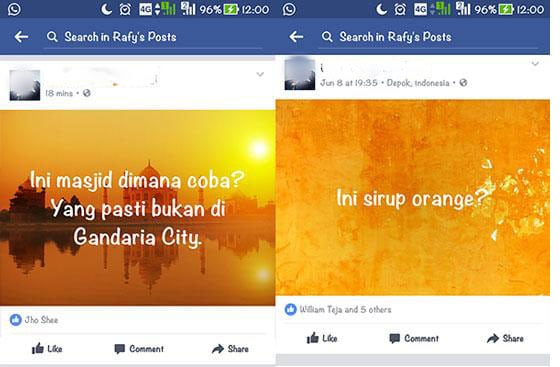Tap the back arrow on the left screen
This screenshot has width=560, height=367.
pyautogui.click(x=21, y=36)
